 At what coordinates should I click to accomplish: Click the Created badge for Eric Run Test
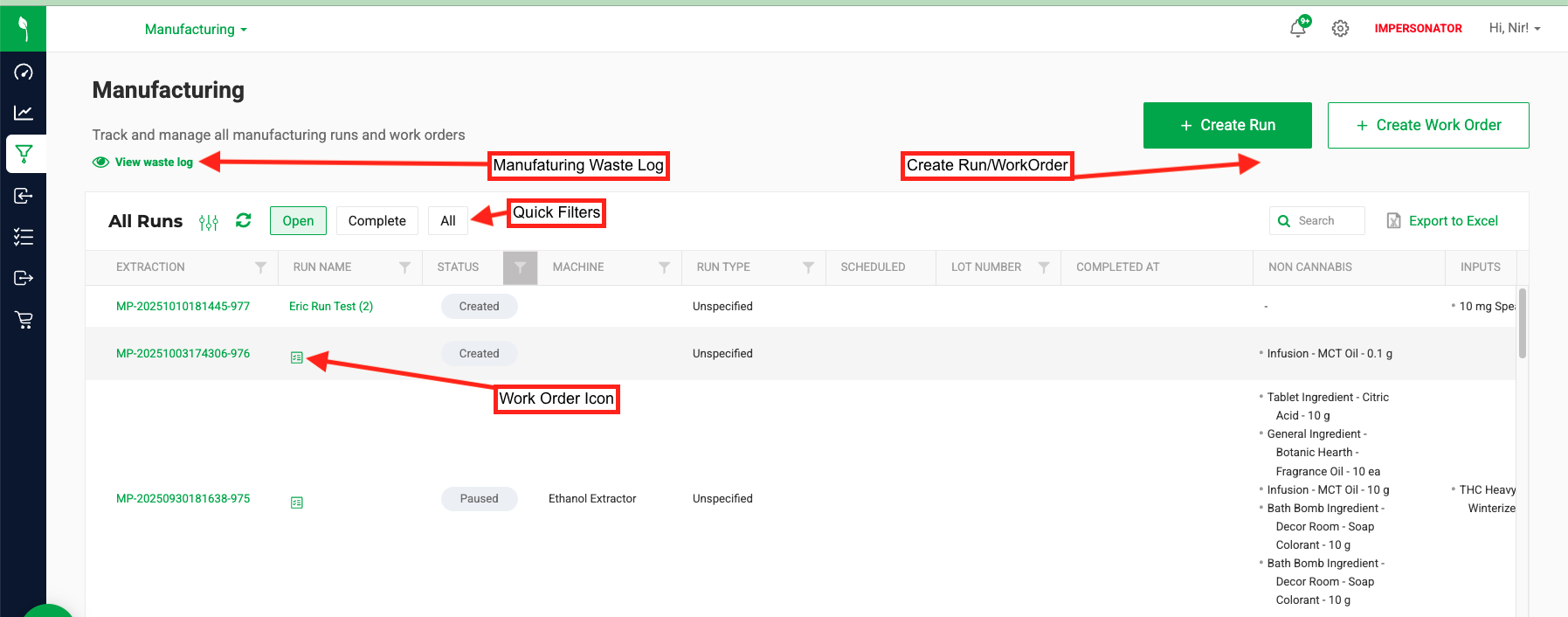click(x=480, y=306)
